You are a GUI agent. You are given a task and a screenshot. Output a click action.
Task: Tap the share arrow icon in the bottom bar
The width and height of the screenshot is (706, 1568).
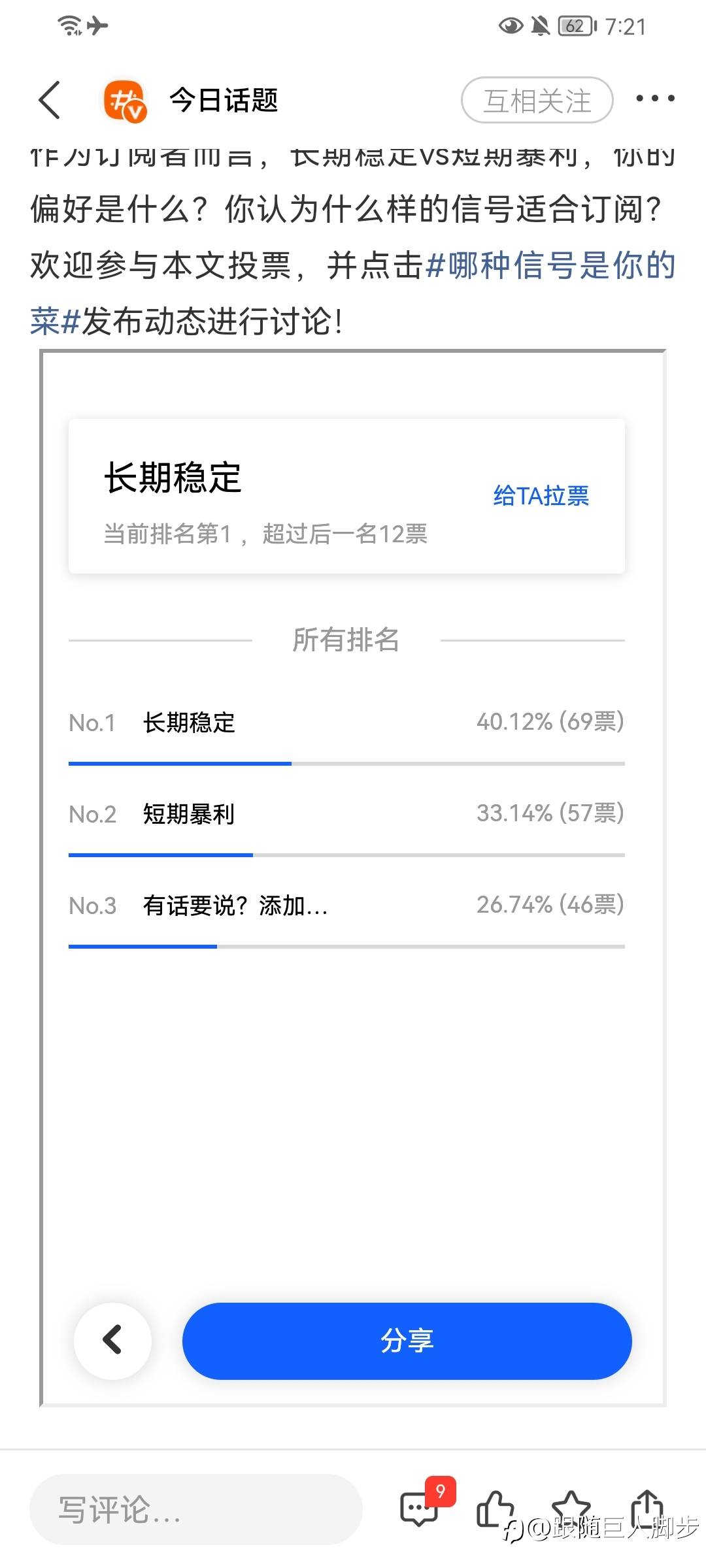[x=647, y=1508]
